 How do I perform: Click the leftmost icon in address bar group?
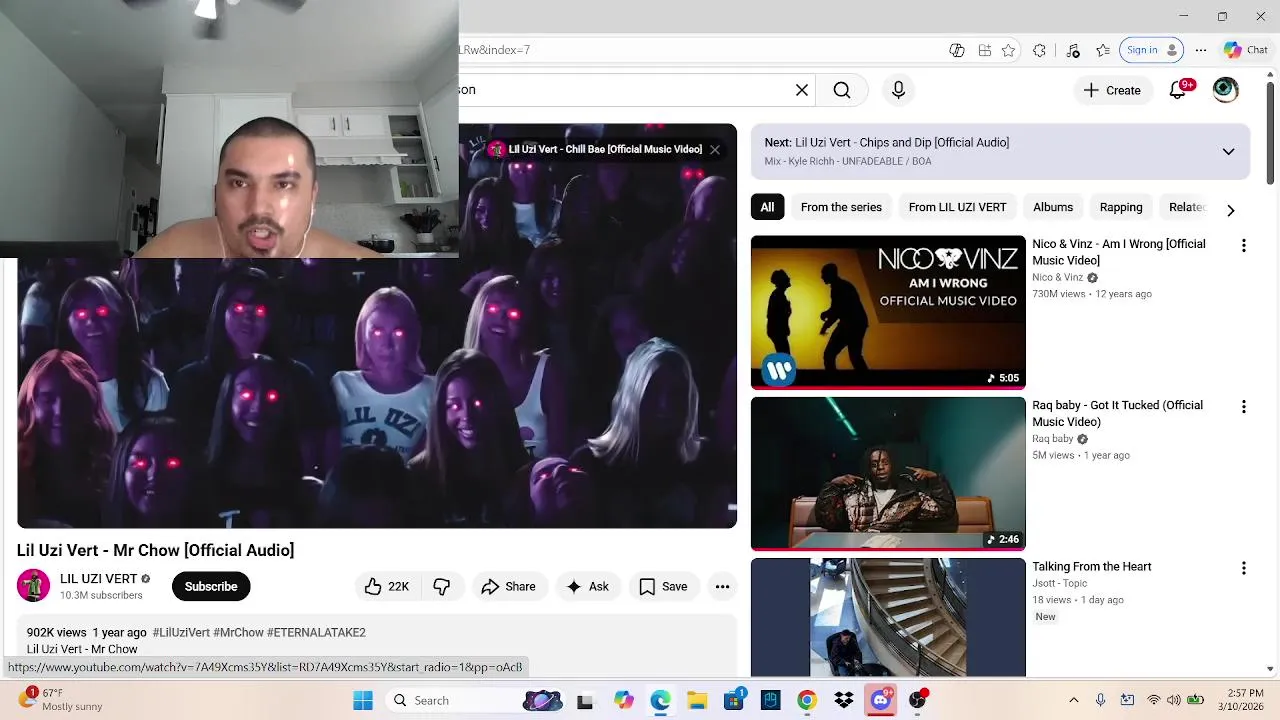pos(957,50)
